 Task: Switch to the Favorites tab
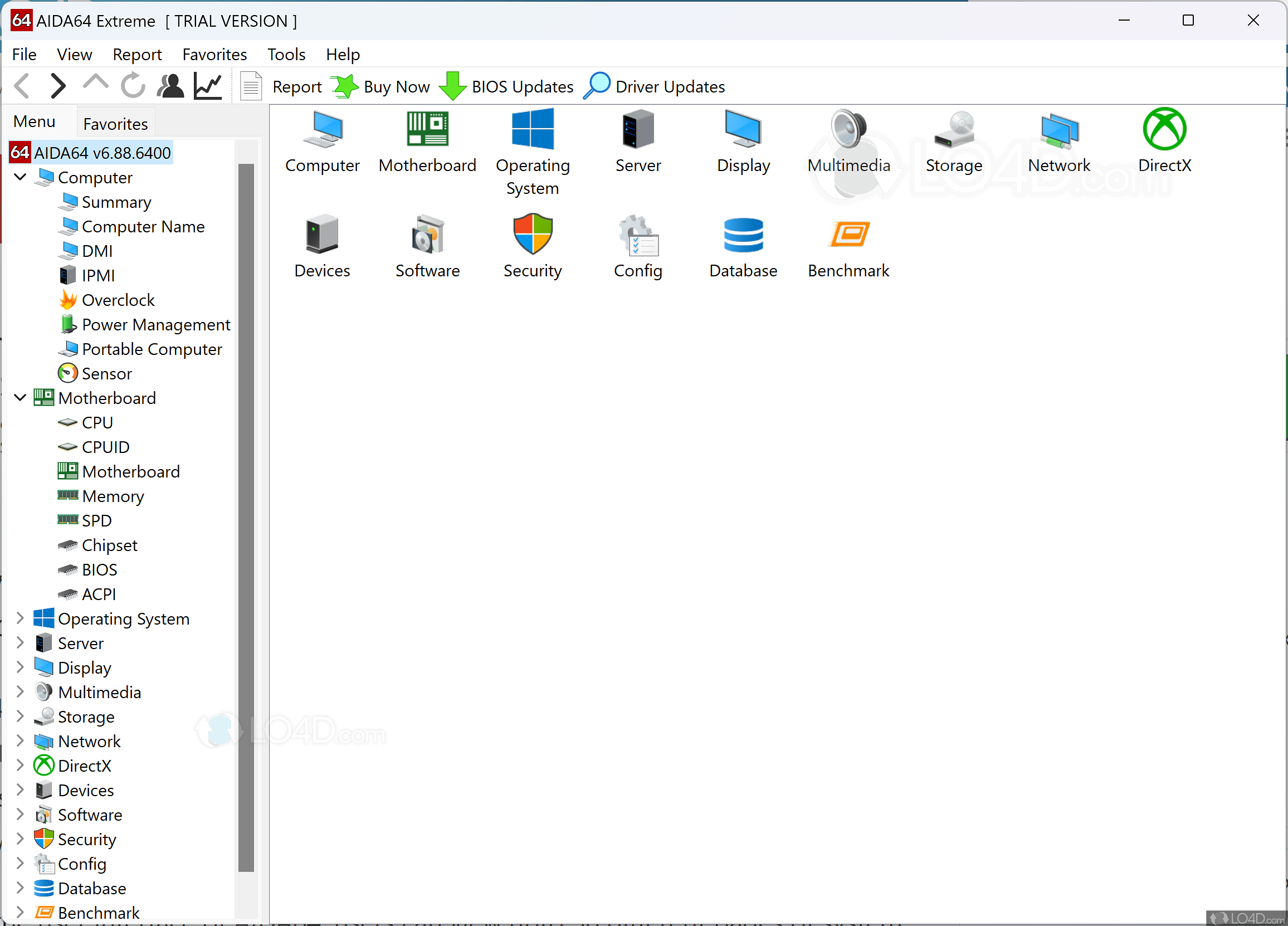pos(115,123)
